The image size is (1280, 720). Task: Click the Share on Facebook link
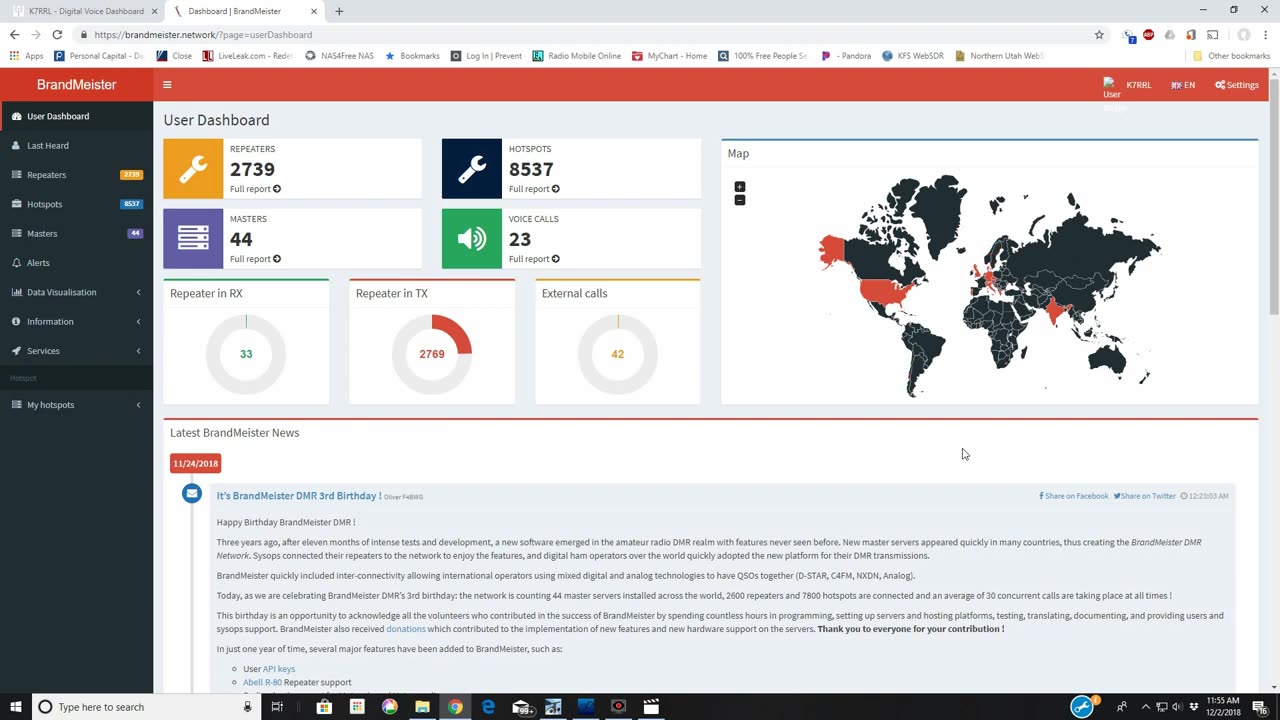coord(1074,496)
